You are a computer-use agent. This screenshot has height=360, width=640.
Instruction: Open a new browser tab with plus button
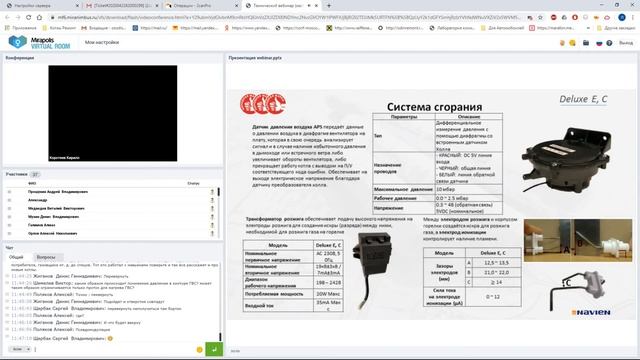(329, 6)
